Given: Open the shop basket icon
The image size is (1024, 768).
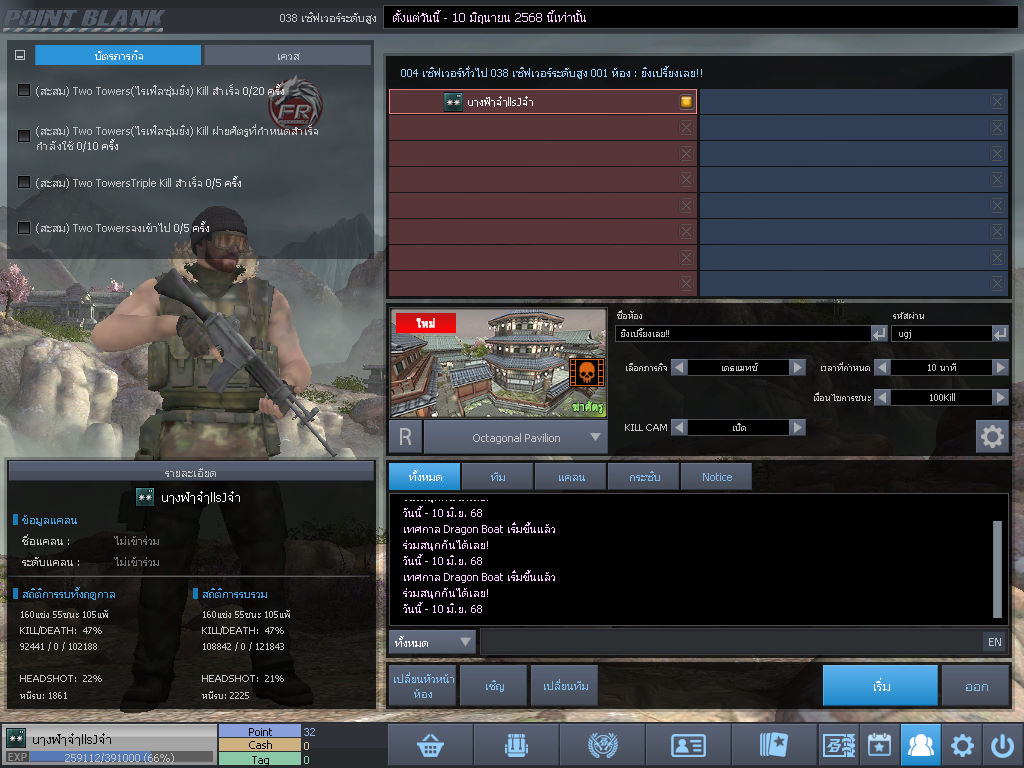Looking at the screenshot, I should (430, 744).
